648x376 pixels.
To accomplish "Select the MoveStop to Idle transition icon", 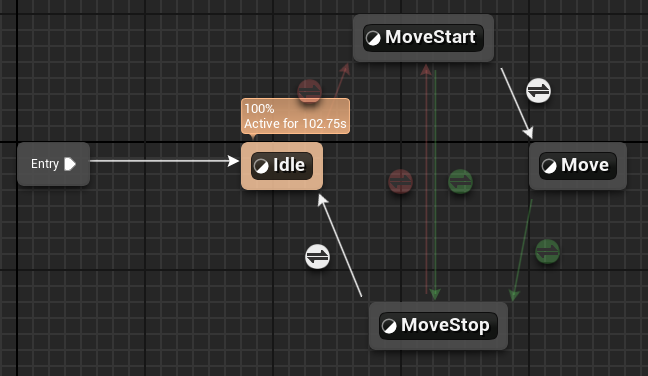I will (x=317, y=257).
